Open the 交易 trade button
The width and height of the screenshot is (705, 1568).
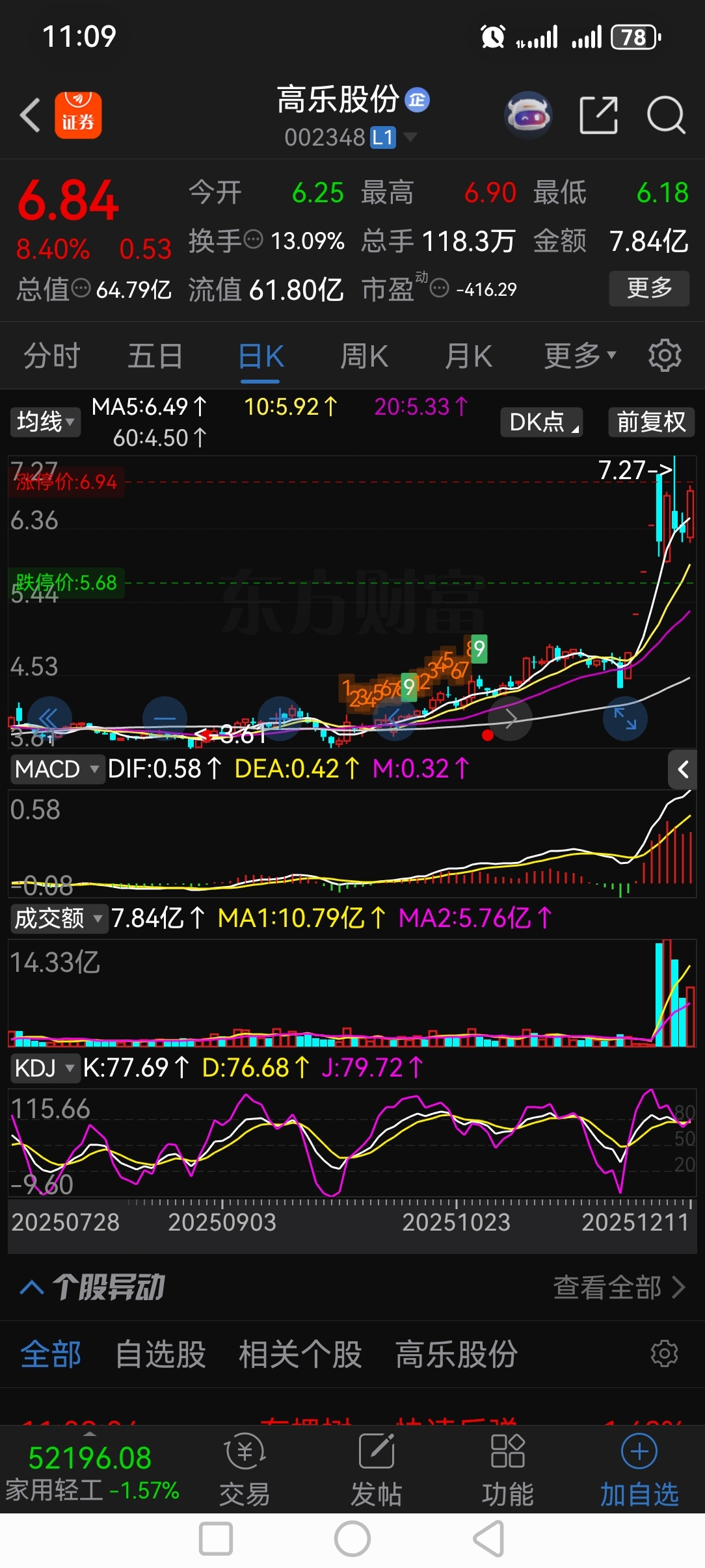pos(245,1470)
